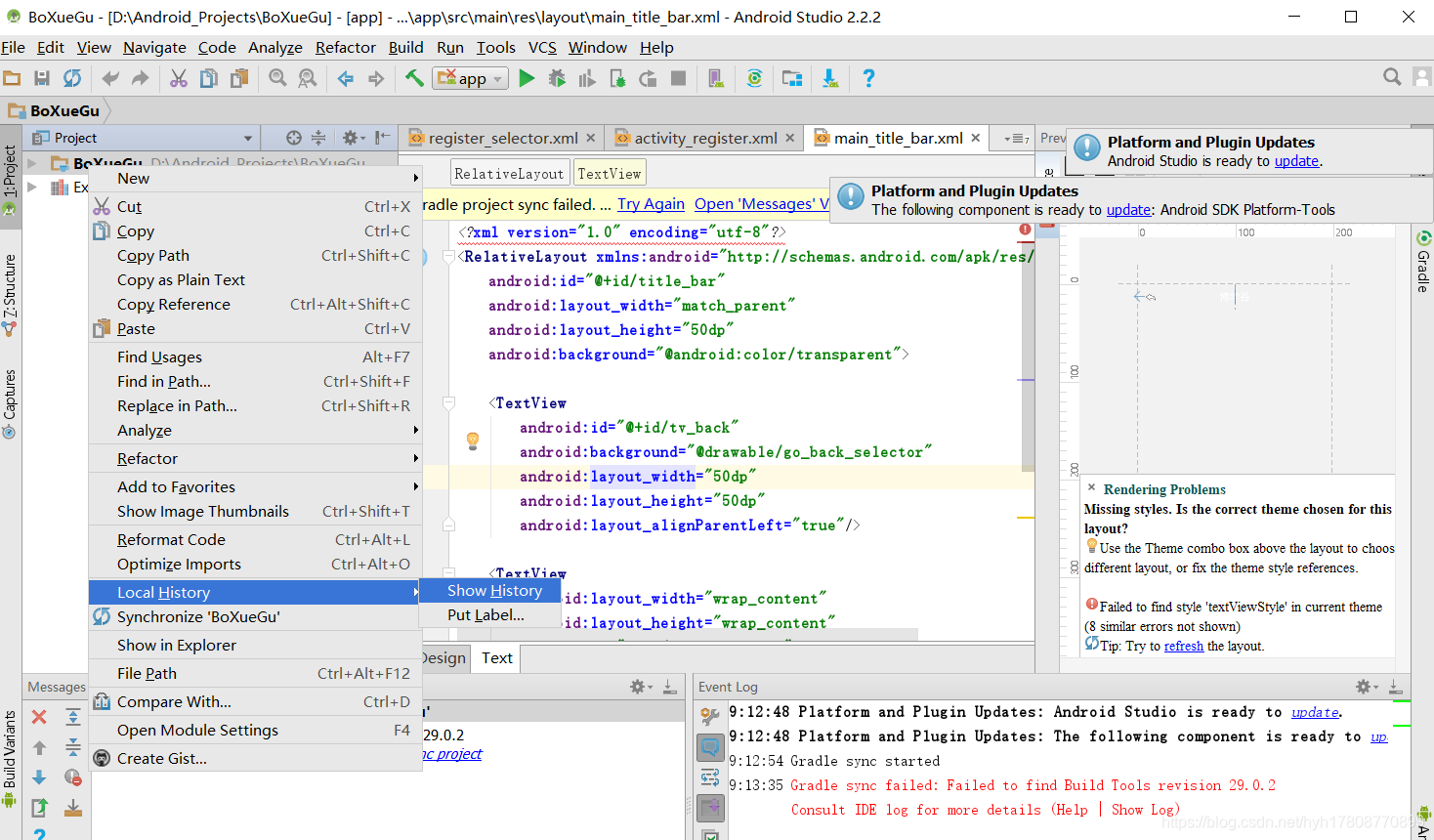This screenshot has height=840, width=1434.
Task: Click the Cut scissors toolbar icon
Action: click(x=179, y=78)
